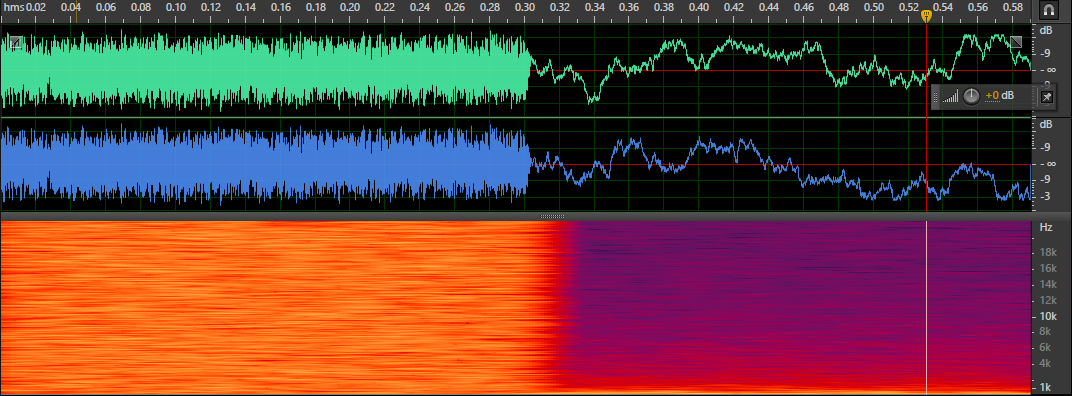The width and height of the screenshot is (1072, 396).
Task: Click the 0.30 mark on the time ruler
Action: pyautogui.click(x=524, y=7)
